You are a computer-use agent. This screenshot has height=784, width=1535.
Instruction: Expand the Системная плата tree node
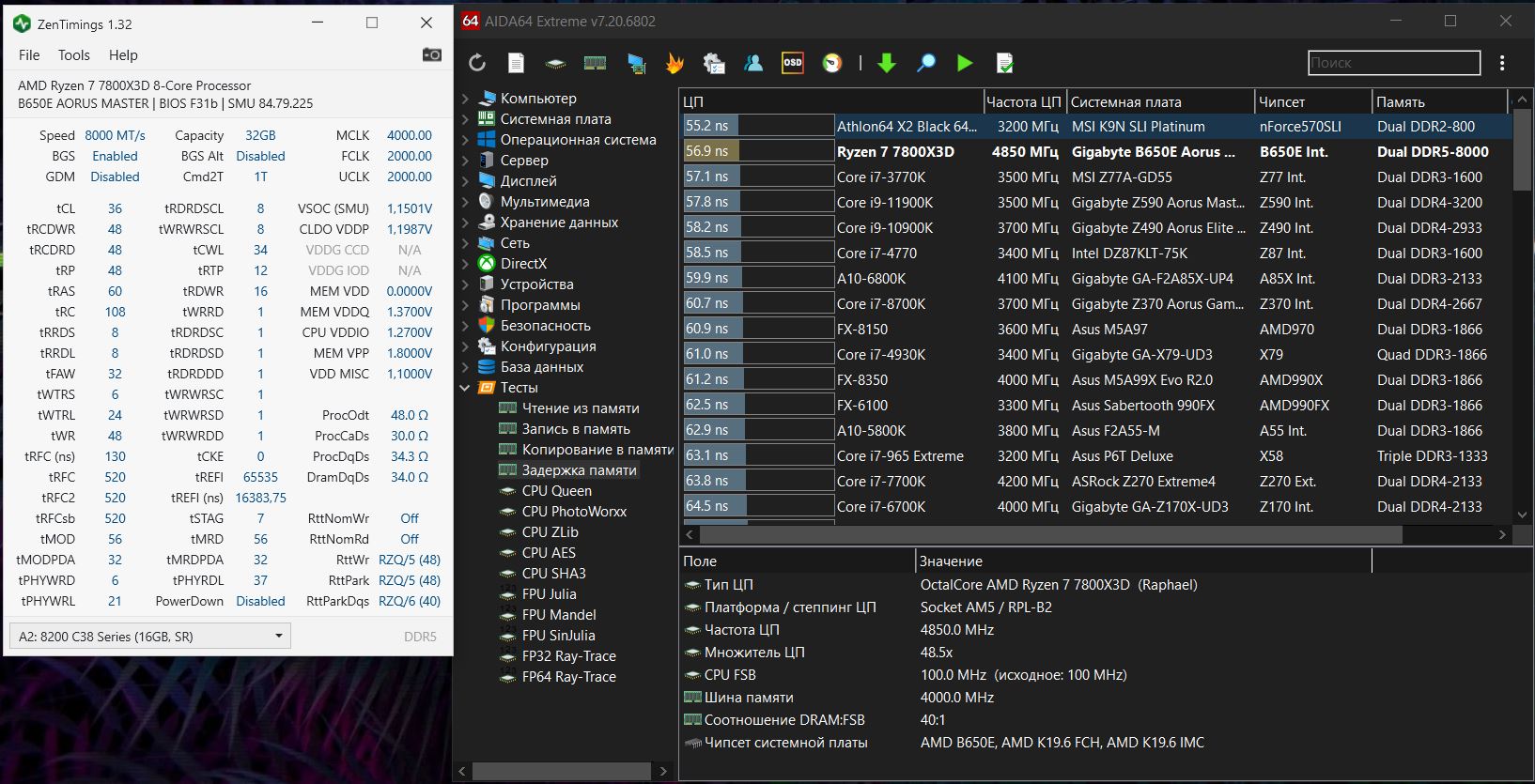[465, 118]
